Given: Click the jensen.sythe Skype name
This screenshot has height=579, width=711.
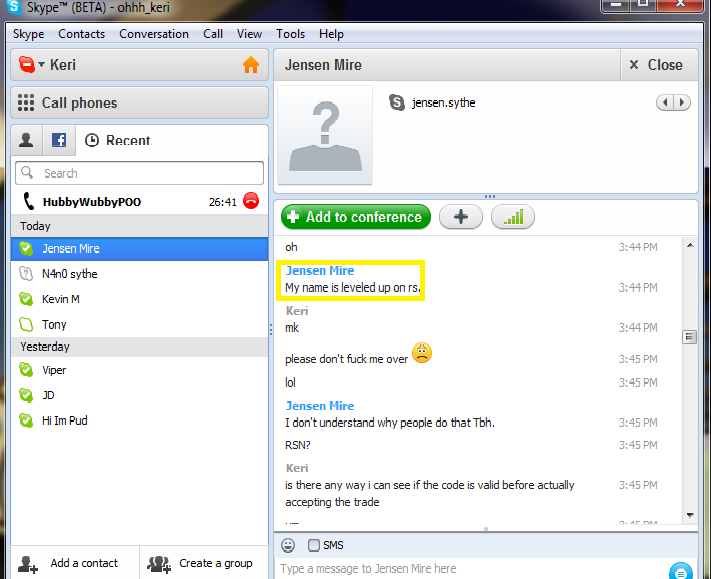Looking at the screenshot, I should click(x=443, y=103).
